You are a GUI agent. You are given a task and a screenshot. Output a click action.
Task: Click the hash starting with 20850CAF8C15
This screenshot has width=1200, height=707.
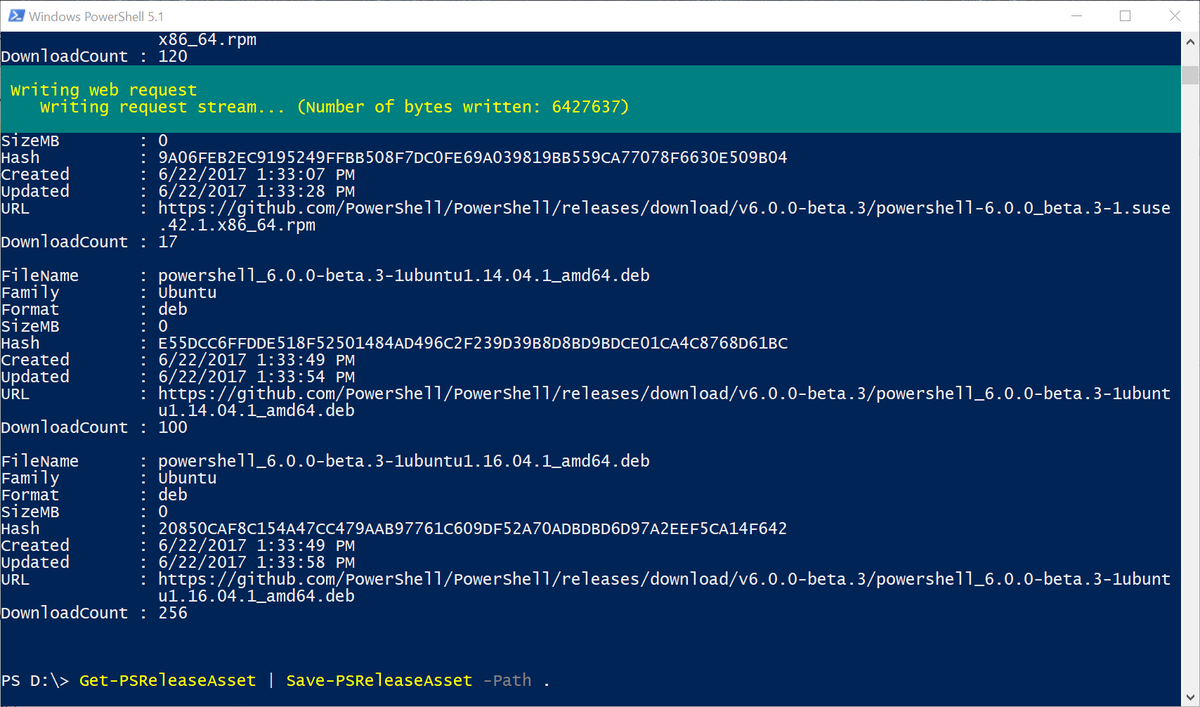[473, 529]
